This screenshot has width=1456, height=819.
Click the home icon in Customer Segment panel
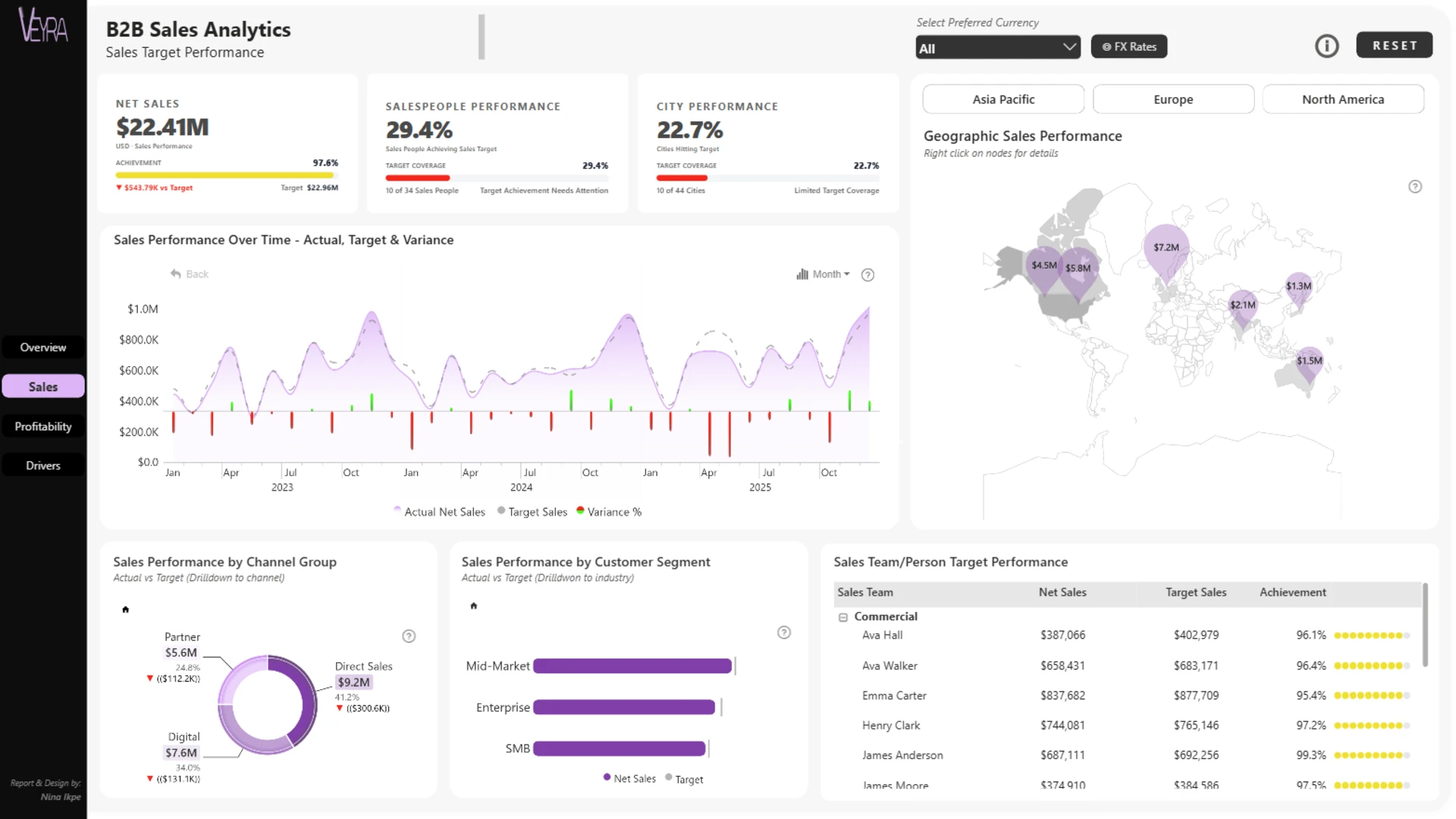point(474,605)
